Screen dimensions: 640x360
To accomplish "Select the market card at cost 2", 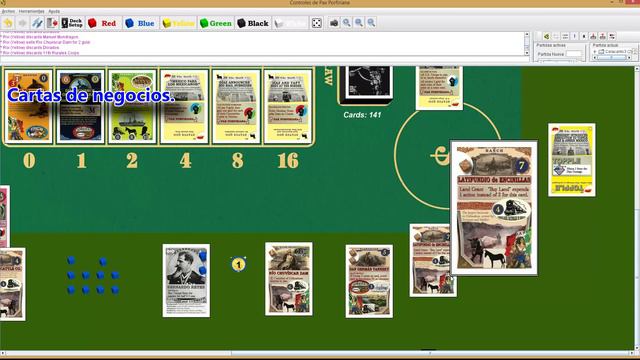I will click(x=132, y=106).
